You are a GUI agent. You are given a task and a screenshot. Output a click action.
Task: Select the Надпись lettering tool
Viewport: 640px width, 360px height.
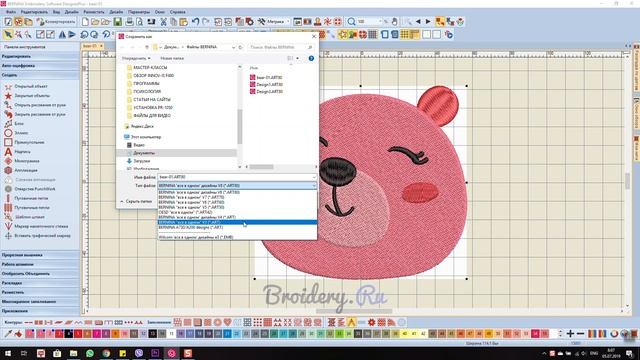click(x=18, y=152)
